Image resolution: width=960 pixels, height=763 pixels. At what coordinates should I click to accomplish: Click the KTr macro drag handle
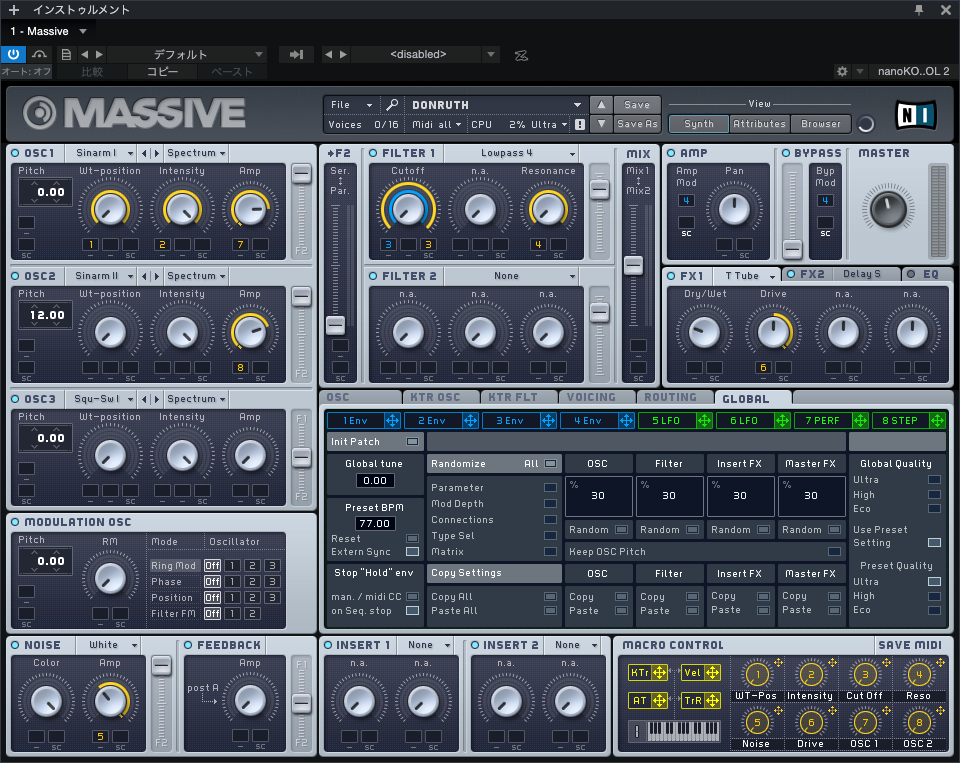pyautogui.click(x=659, y=672)
